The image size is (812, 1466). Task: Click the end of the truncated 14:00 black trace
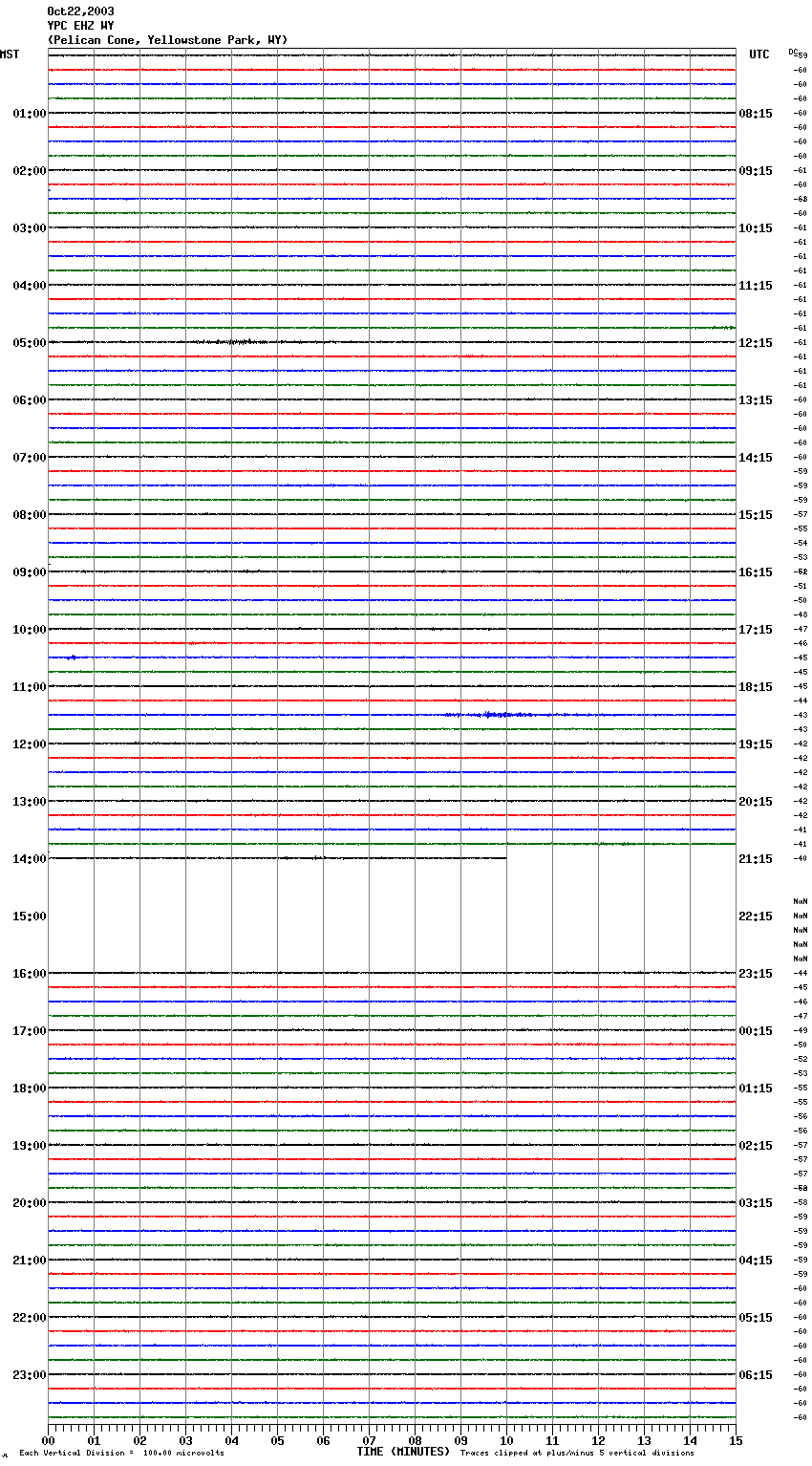[x=505, y=858]
